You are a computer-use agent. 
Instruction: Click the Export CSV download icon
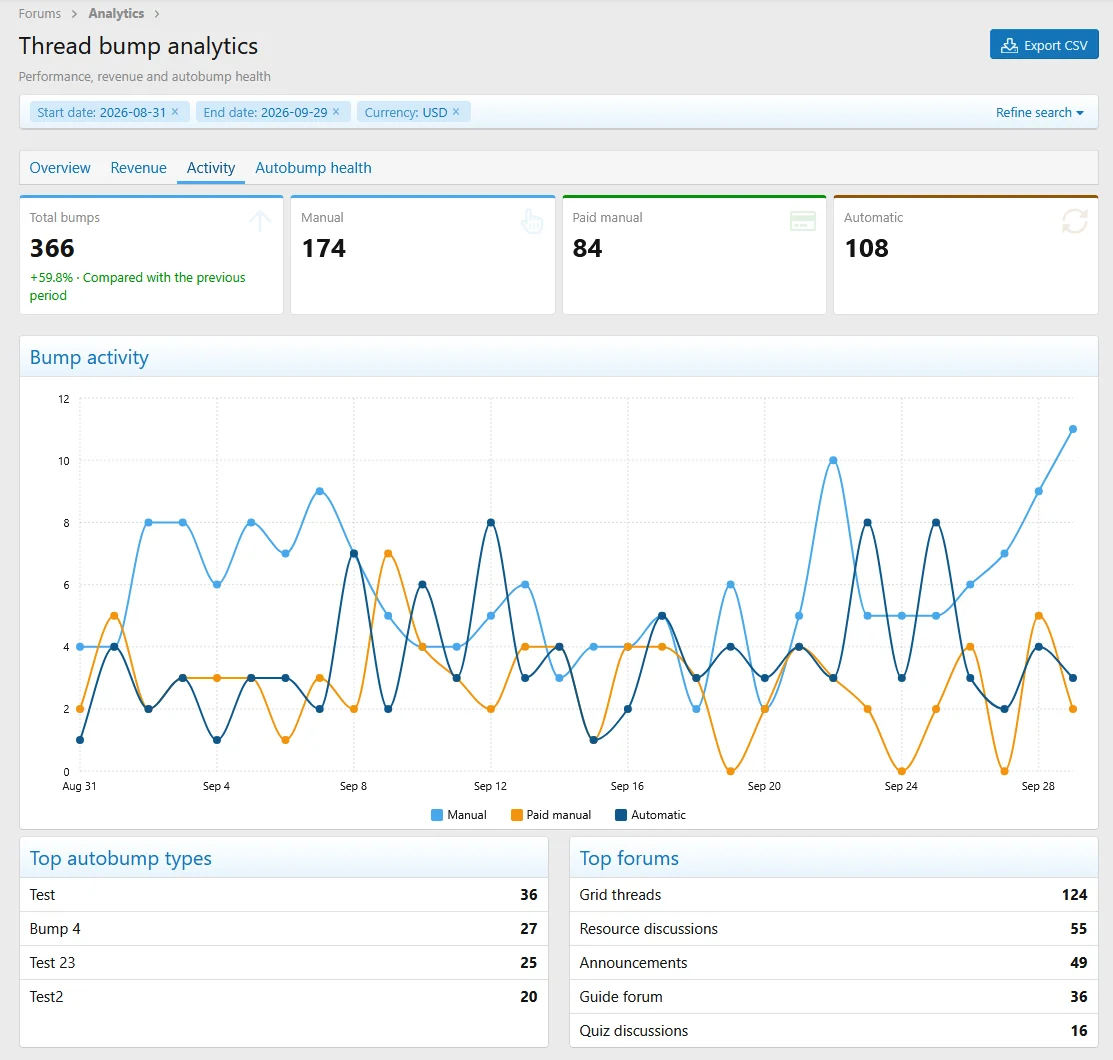[1009, 45]
